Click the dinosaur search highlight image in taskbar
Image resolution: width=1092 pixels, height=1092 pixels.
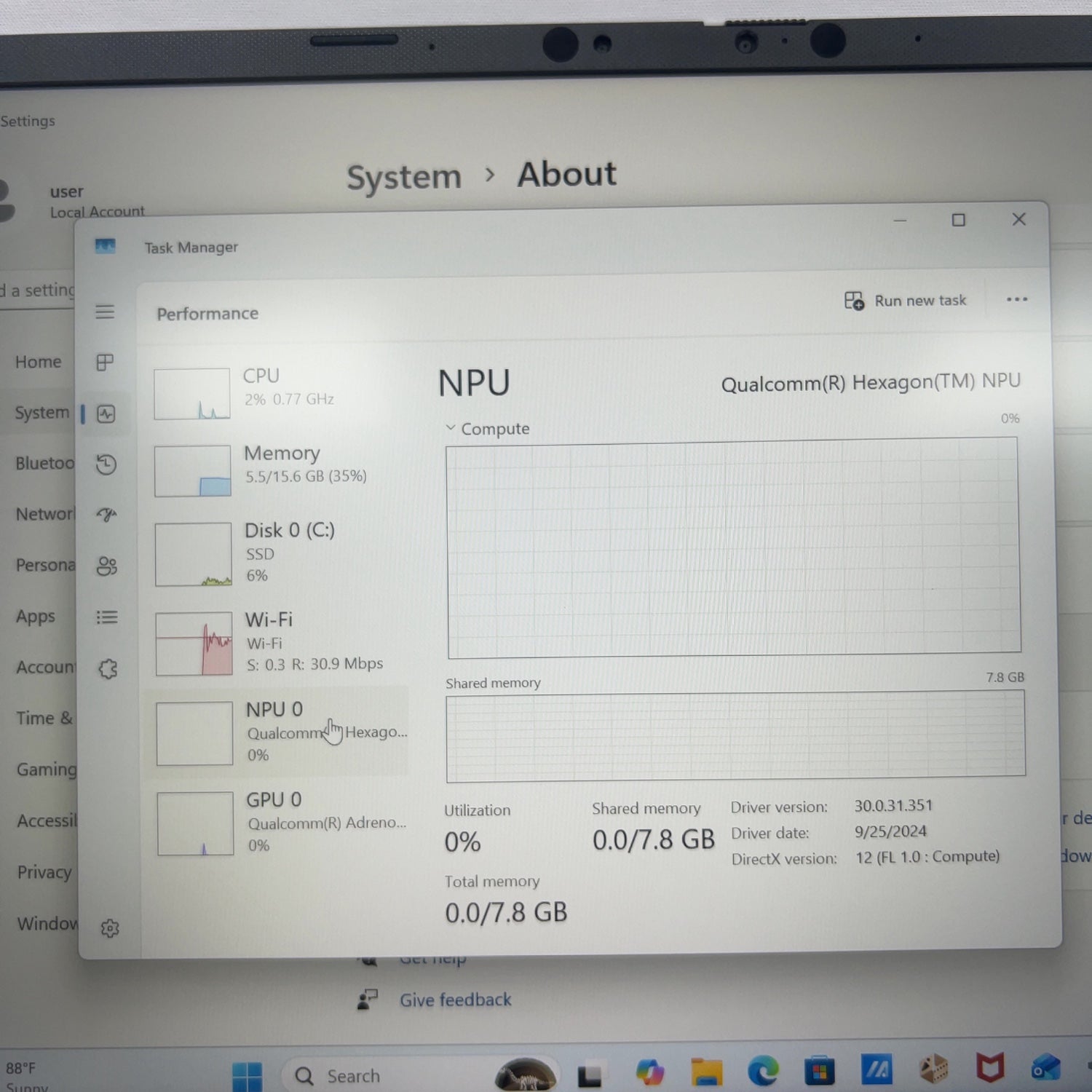pyautogui.click(x=525, y=1075)
